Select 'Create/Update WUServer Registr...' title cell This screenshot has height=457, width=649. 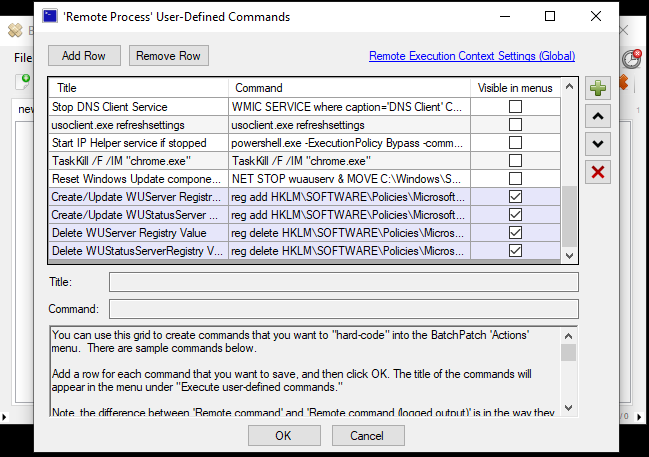(x=138, y=197)
